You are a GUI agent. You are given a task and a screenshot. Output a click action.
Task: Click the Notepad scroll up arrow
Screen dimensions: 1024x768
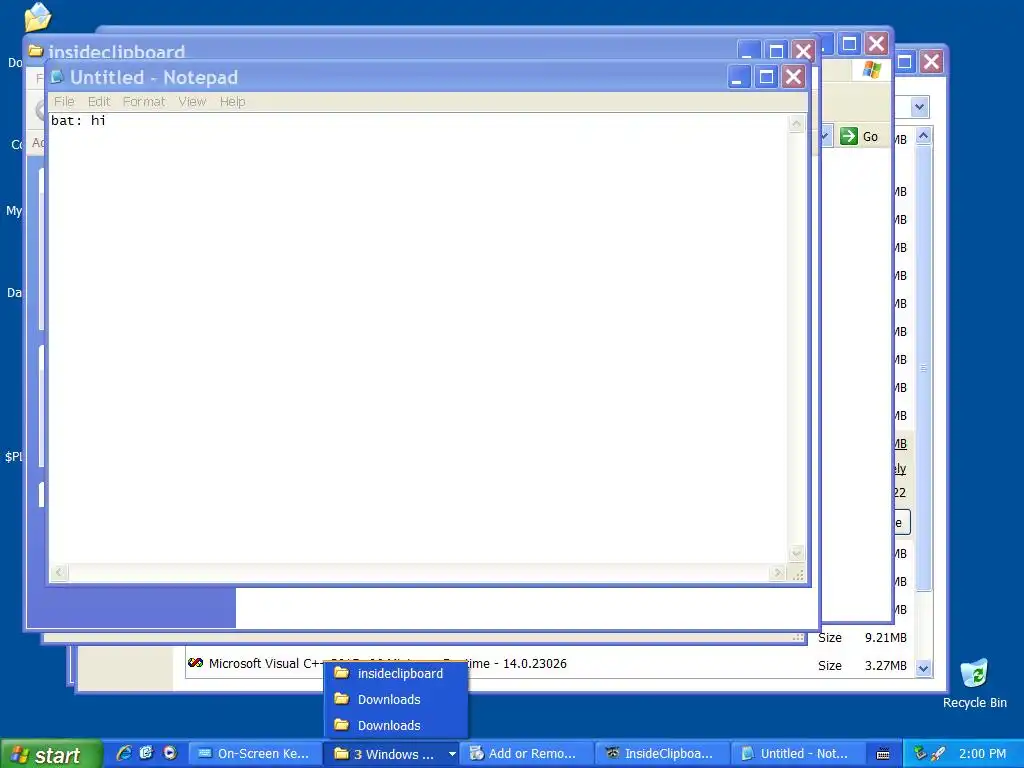coord(796,123)
